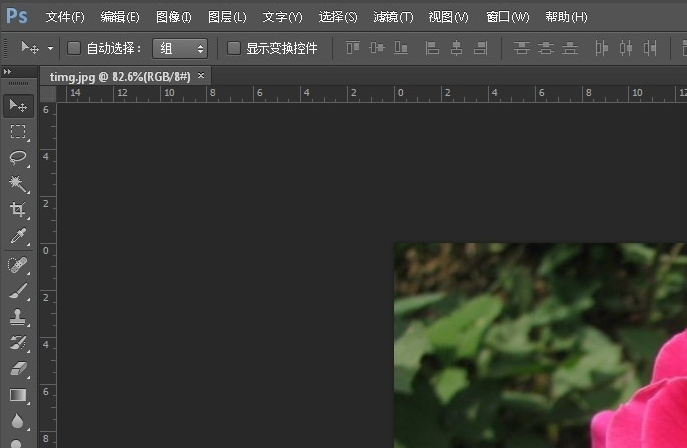Open the 文字(Y) menu
Viewport: 687px width, 448px height.
coord(282,17)
